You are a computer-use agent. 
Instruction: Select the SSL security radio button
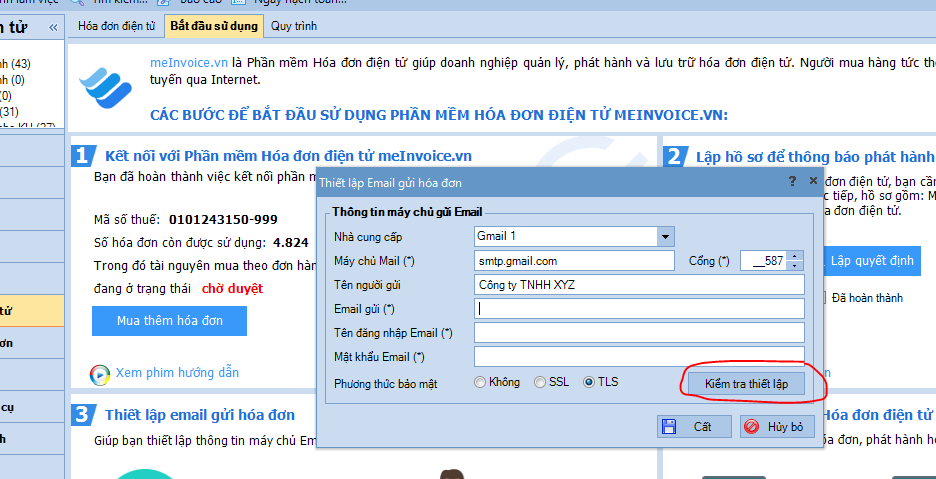pos(540,382)
